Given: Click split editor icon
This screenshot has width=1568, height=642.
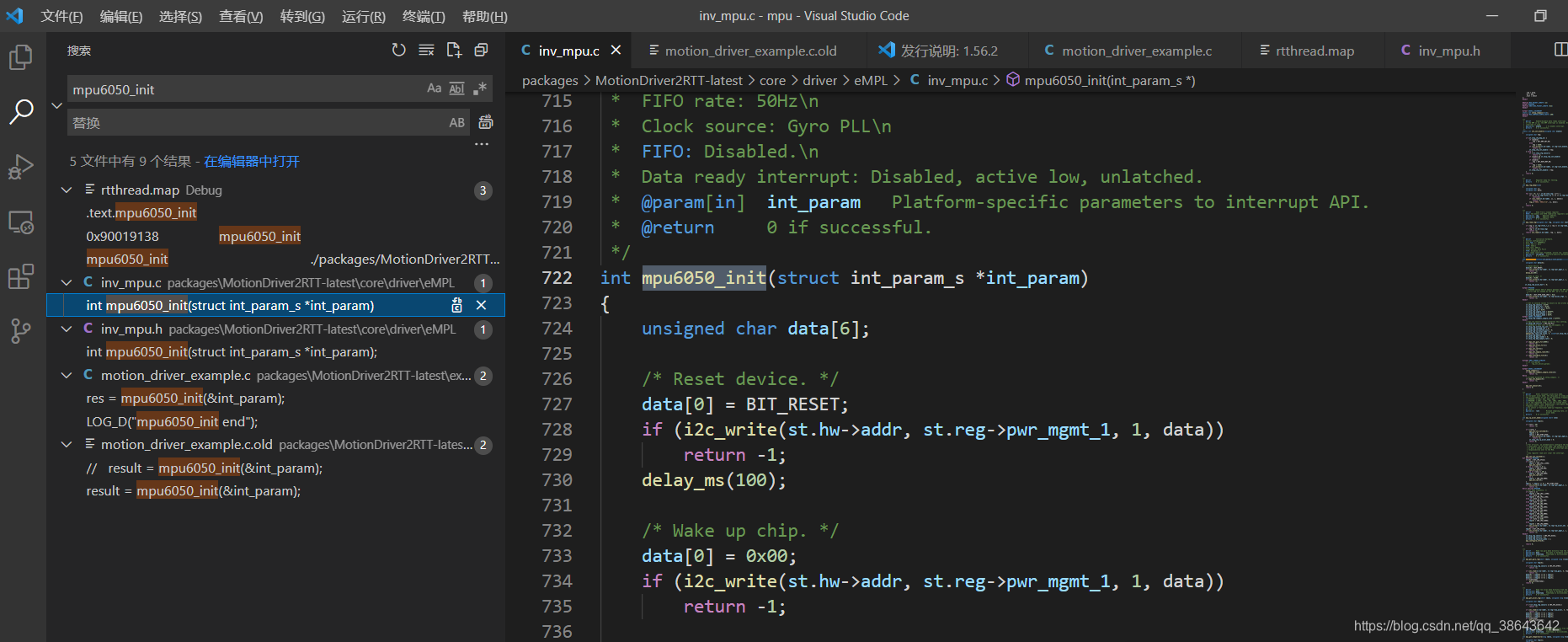Looking at the screenshot, I should click(1560, 51).
